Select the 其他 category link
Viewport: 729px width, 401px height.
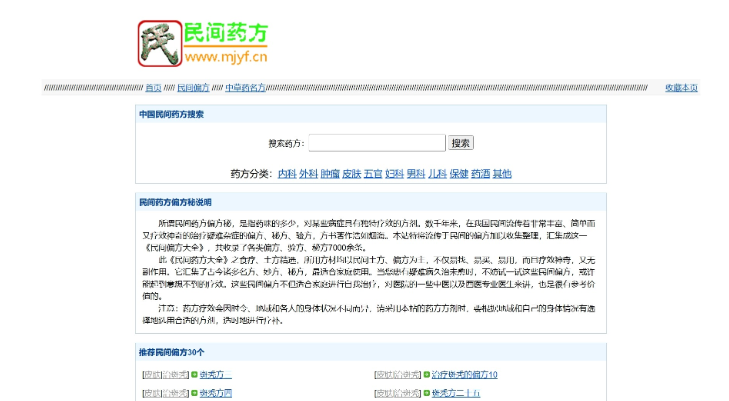coord(502,174)
